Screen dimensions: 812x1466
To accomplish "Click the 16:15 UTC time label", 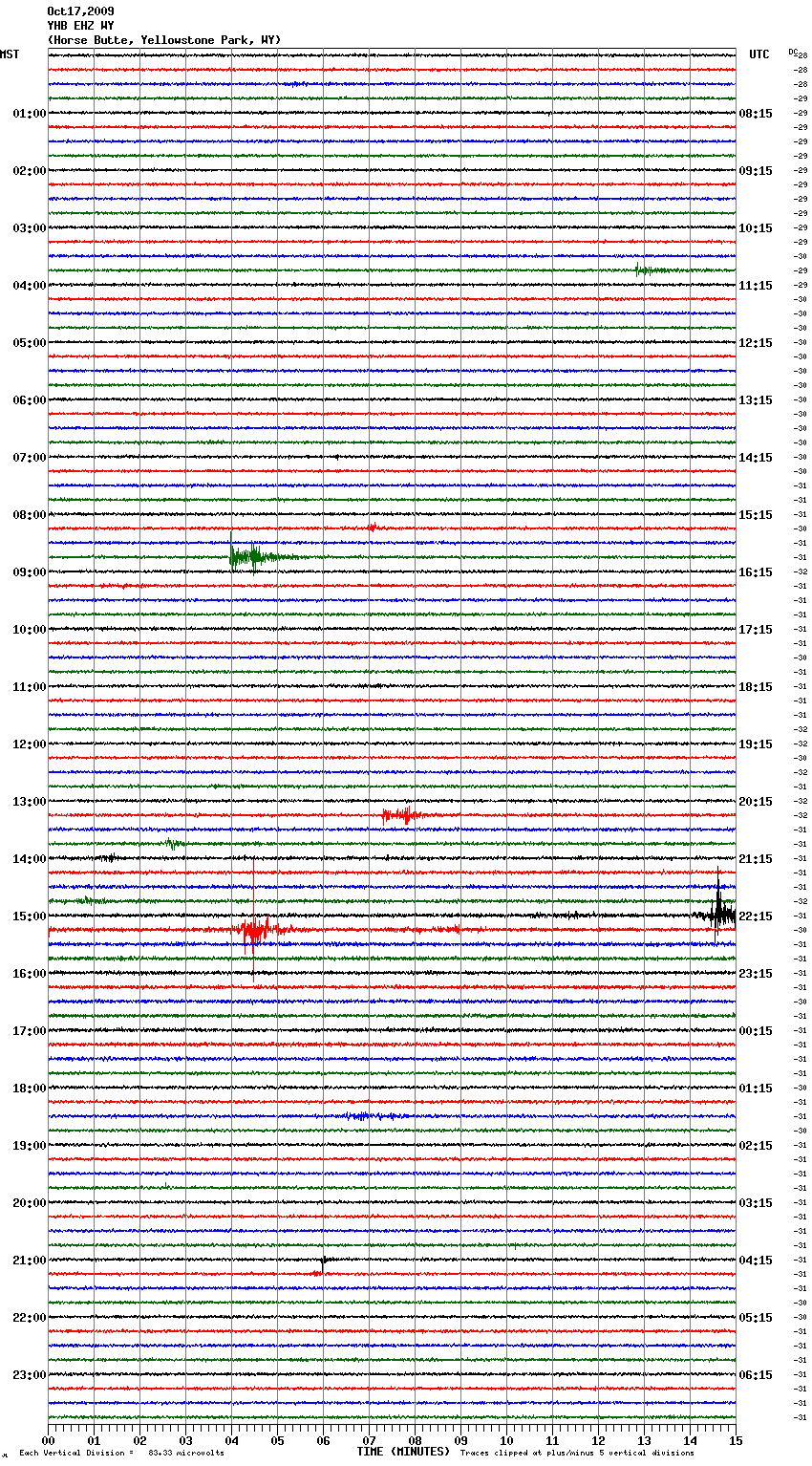I will click(756, 572).
